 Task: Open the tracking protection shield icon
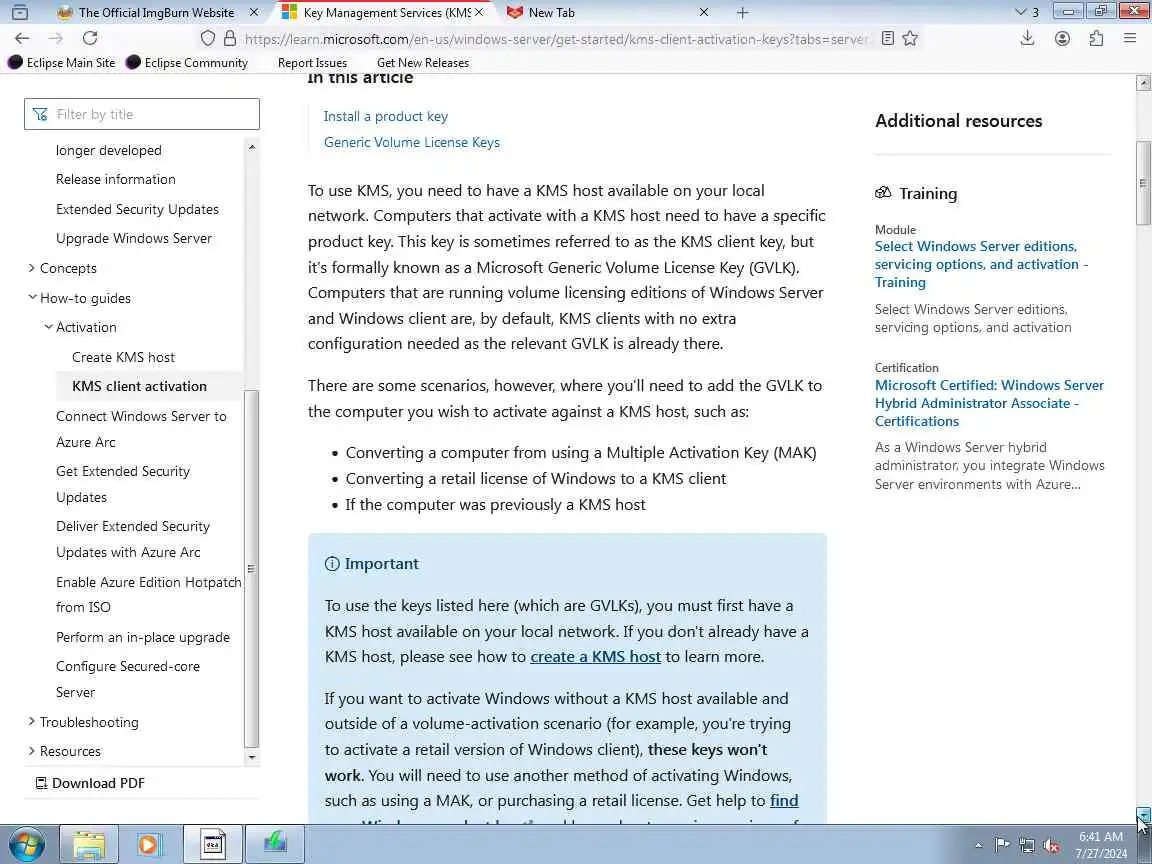pyautogui.click(x=208, y=38)
